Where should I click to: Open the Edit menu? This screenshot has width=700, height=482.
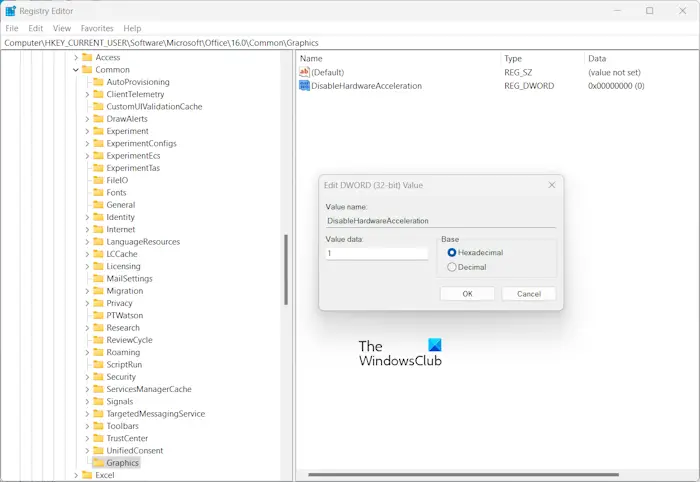tap(36, 28)
